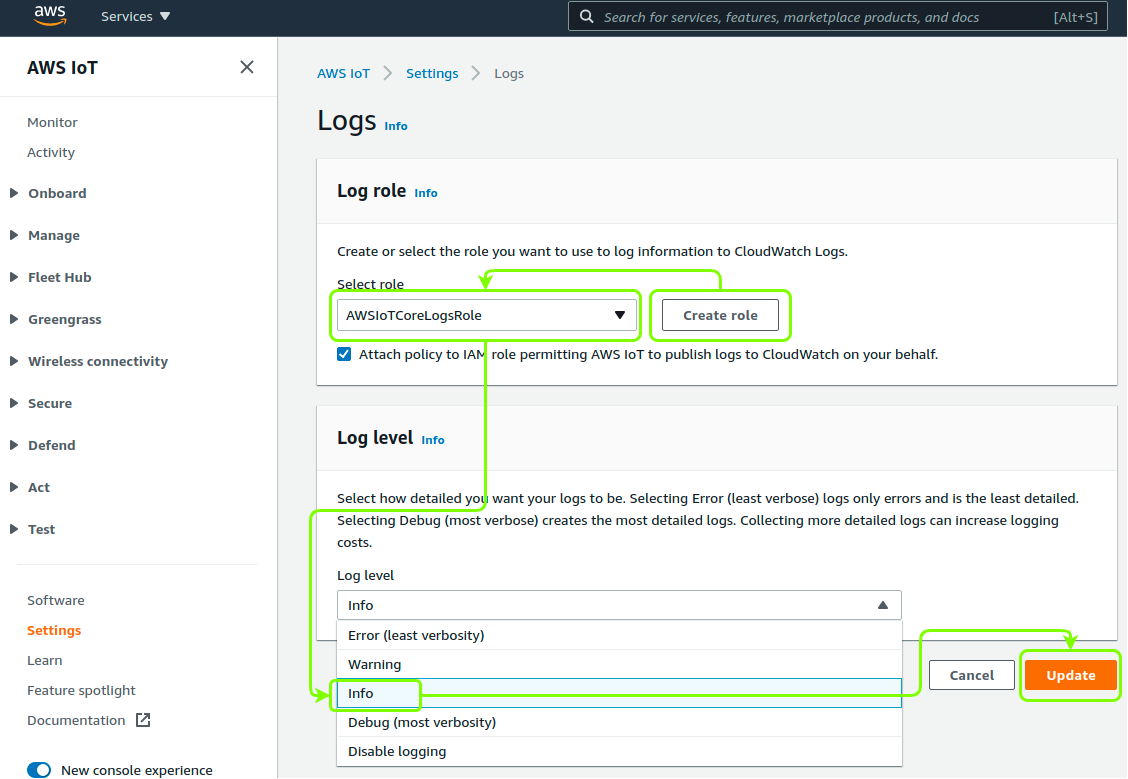Click the AWS IoT sidebar title

pos(63,68)
